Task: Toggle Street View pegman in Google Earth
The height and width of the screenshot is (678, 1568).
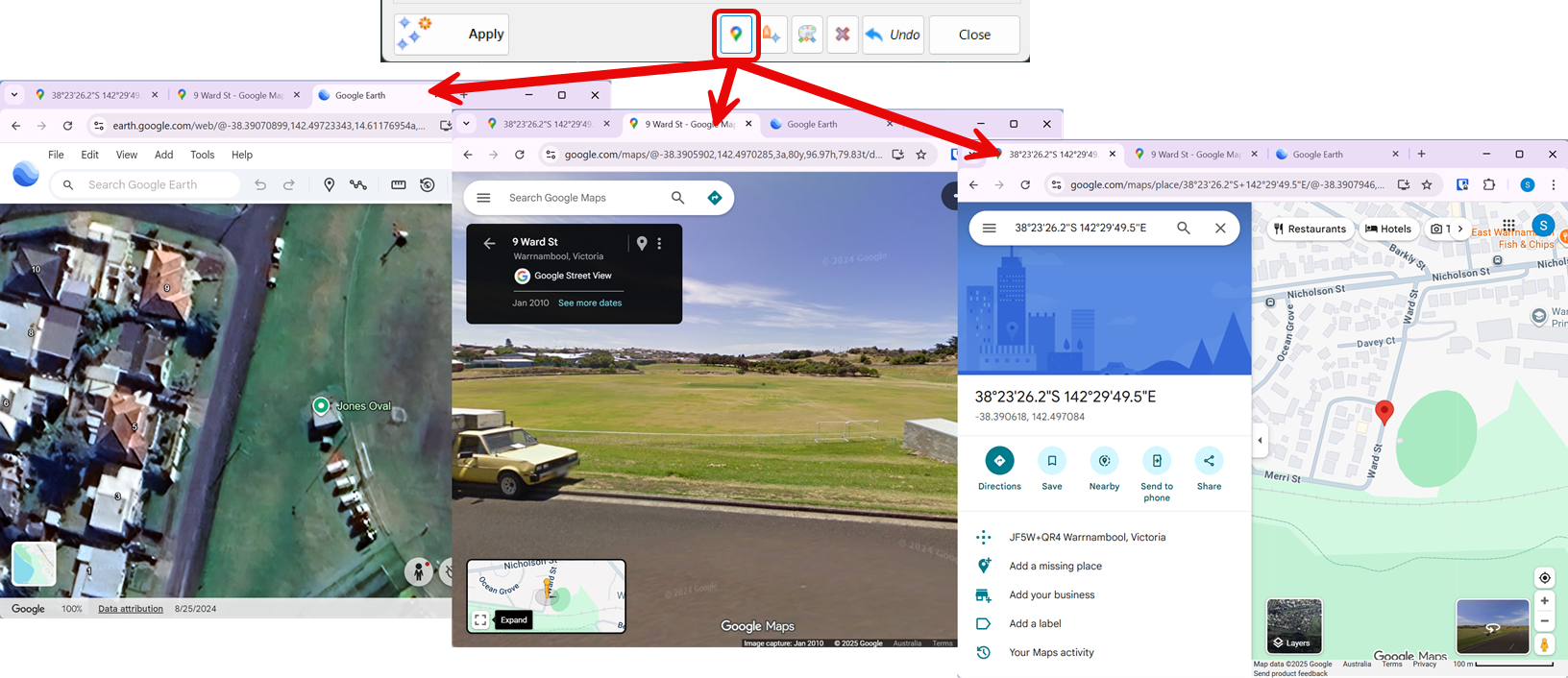Action: (418, 571)
